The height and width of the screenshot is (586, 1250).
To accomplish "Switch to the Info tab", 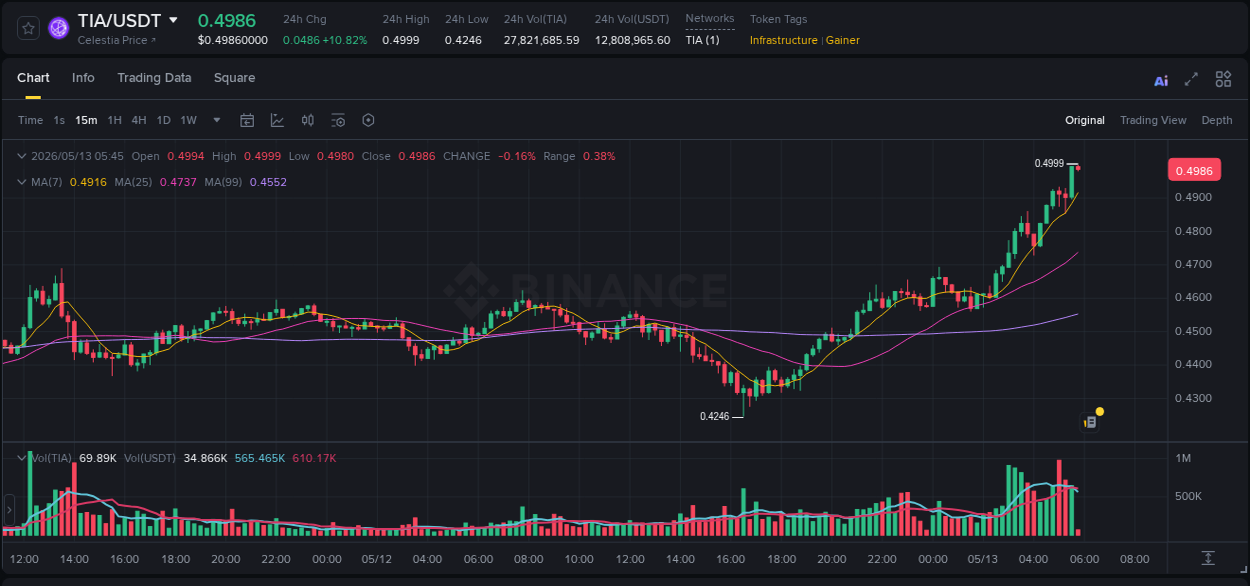I will click(x=83, y=78).
